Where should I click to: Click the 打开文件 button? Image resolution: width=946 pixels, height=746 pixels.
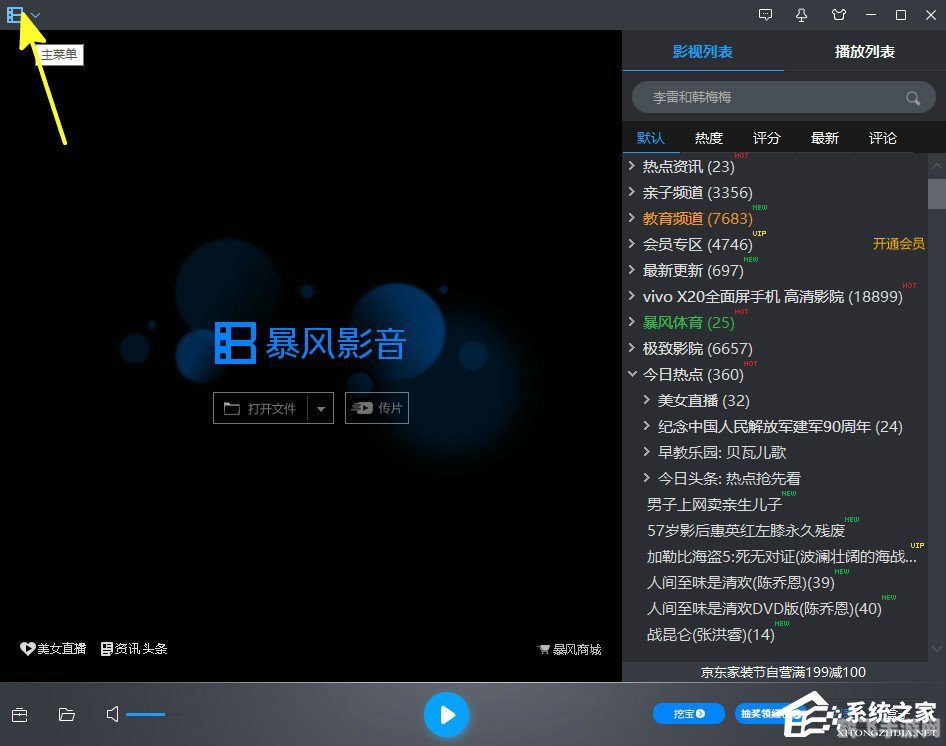click(x=260, y=408)
